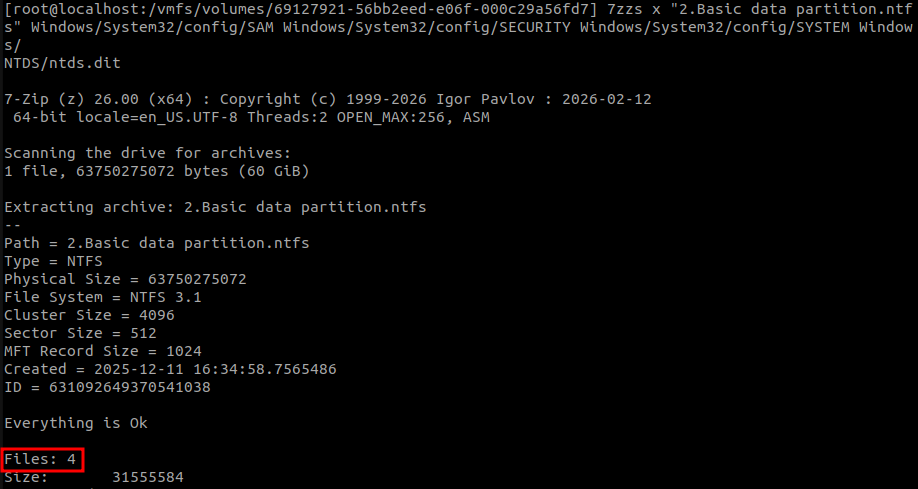Click the "Physical Size" value line
Screen dimensions: 918x489
[x=125, y=279]
